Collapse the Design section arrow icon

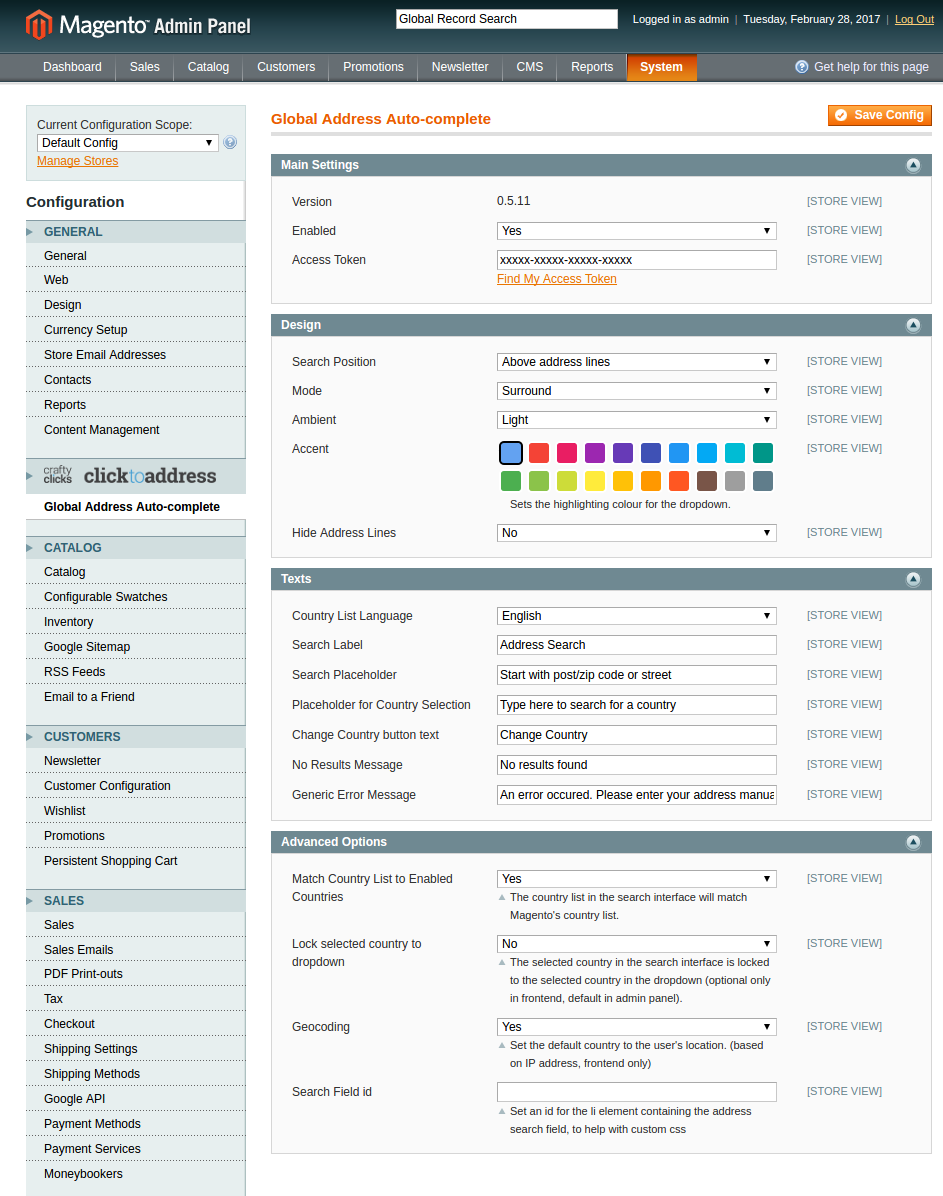tap(913, 326)
